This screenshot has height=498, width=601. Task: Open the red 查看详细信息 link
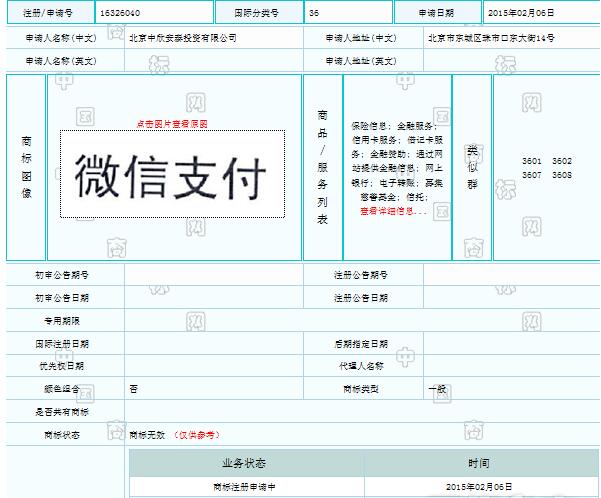click(x=393, y=211)
